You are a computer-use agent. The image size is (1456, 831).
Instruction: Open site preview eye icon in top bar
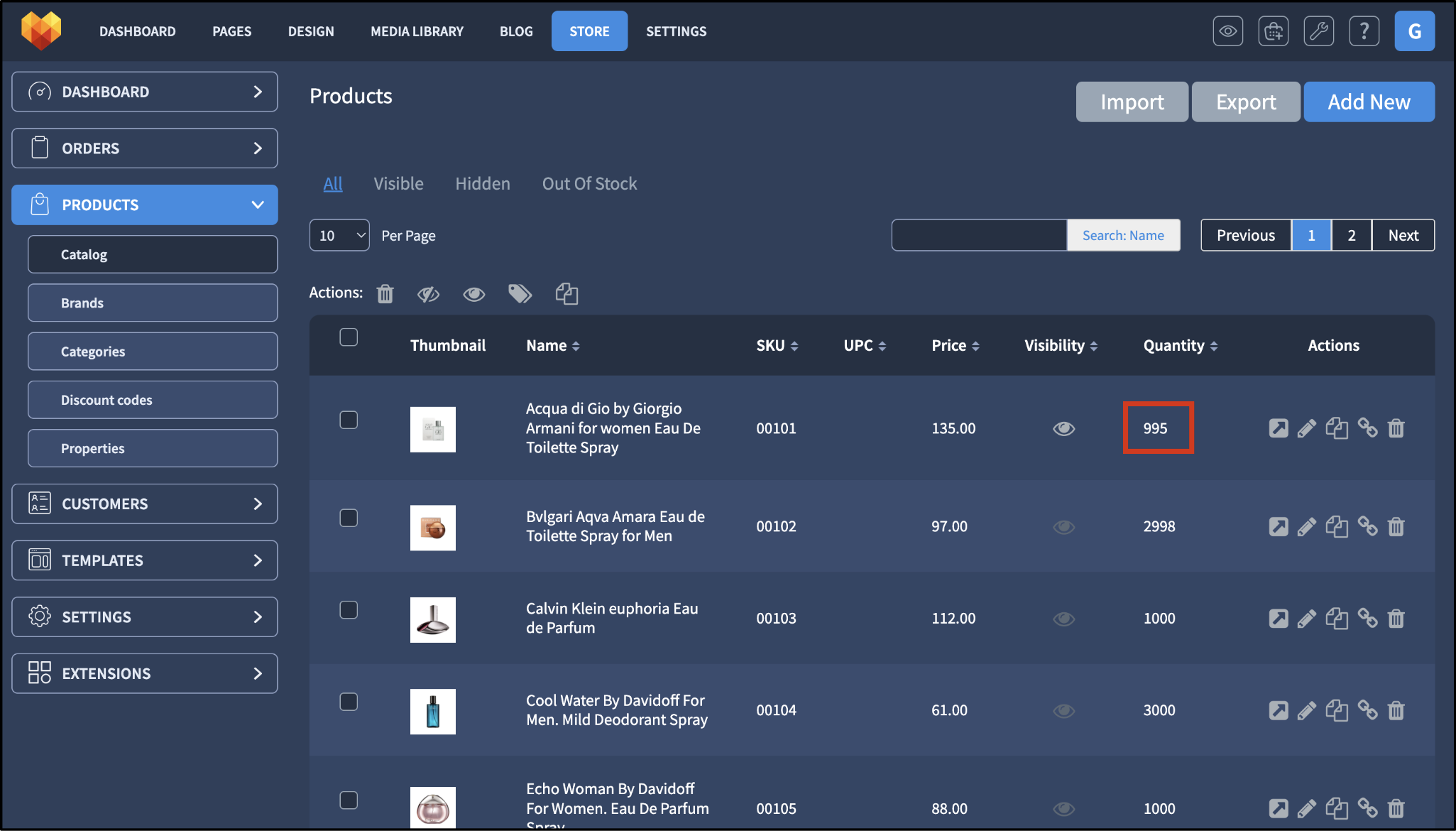coord(1227,31)
